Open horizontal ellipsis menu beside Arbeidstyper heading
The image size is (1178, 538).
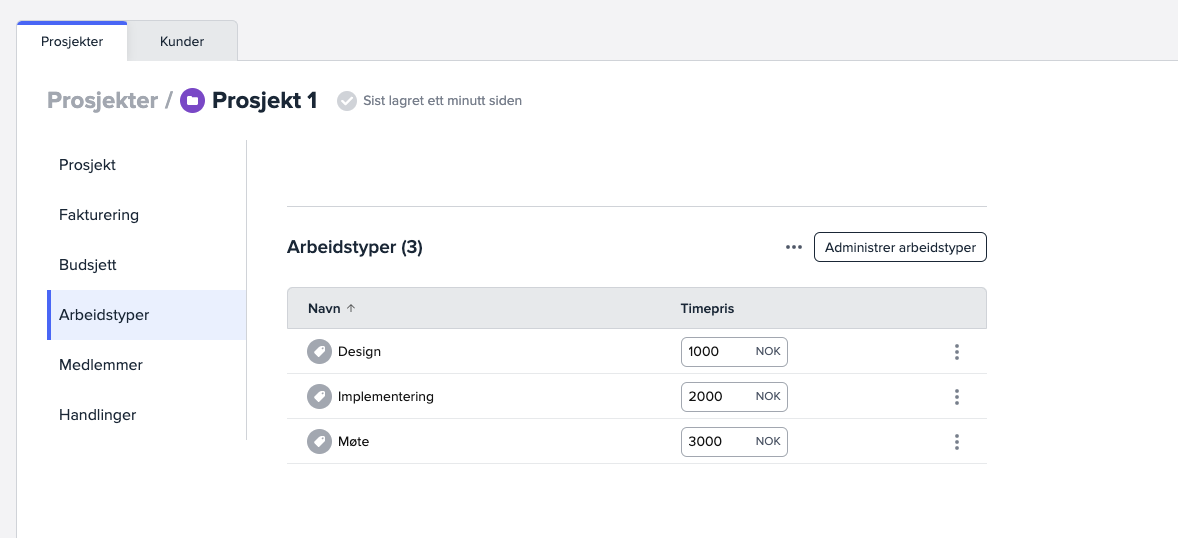[x=794, y=247]
